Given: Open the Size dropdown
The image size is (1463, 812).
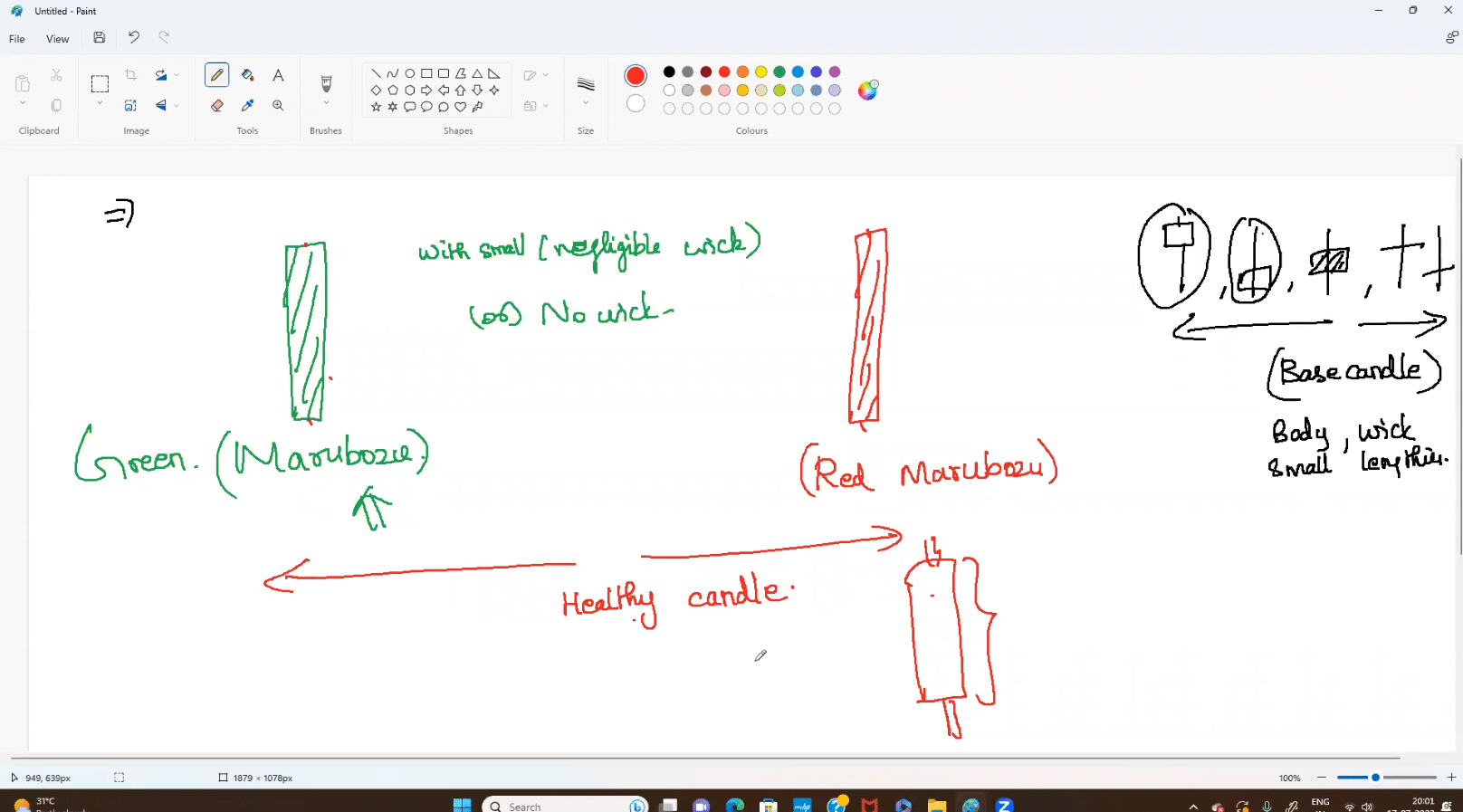Looking at the screenshot, I should click(586, 103).
